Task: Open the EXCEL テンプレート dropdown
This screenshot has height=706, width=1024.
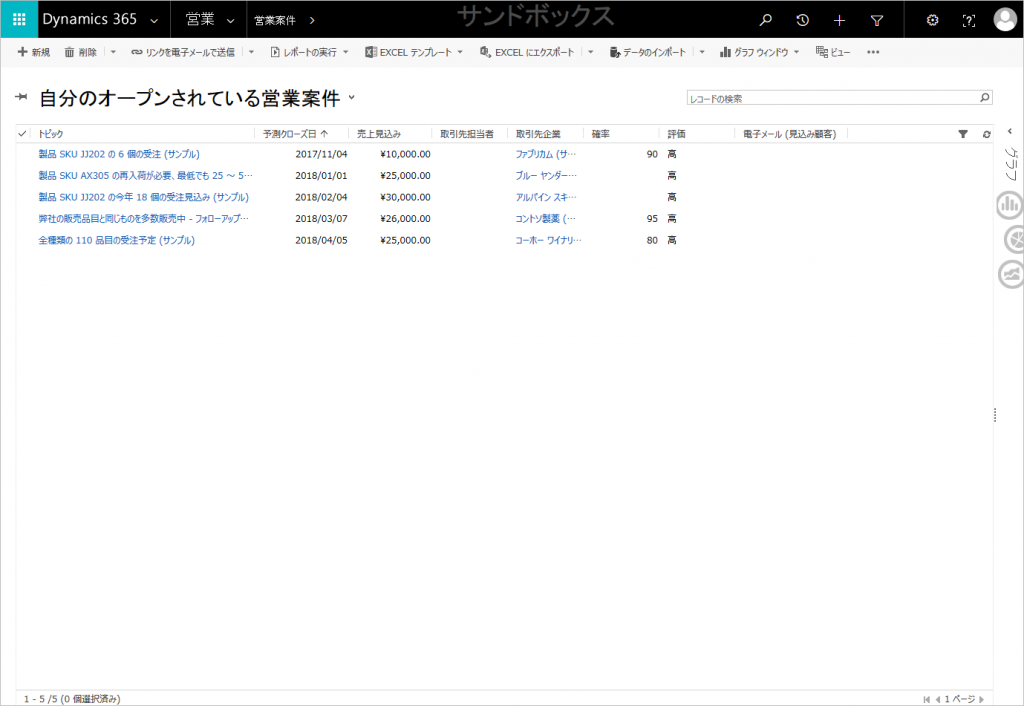Action: pyautogui.click(x=415, y=52)
